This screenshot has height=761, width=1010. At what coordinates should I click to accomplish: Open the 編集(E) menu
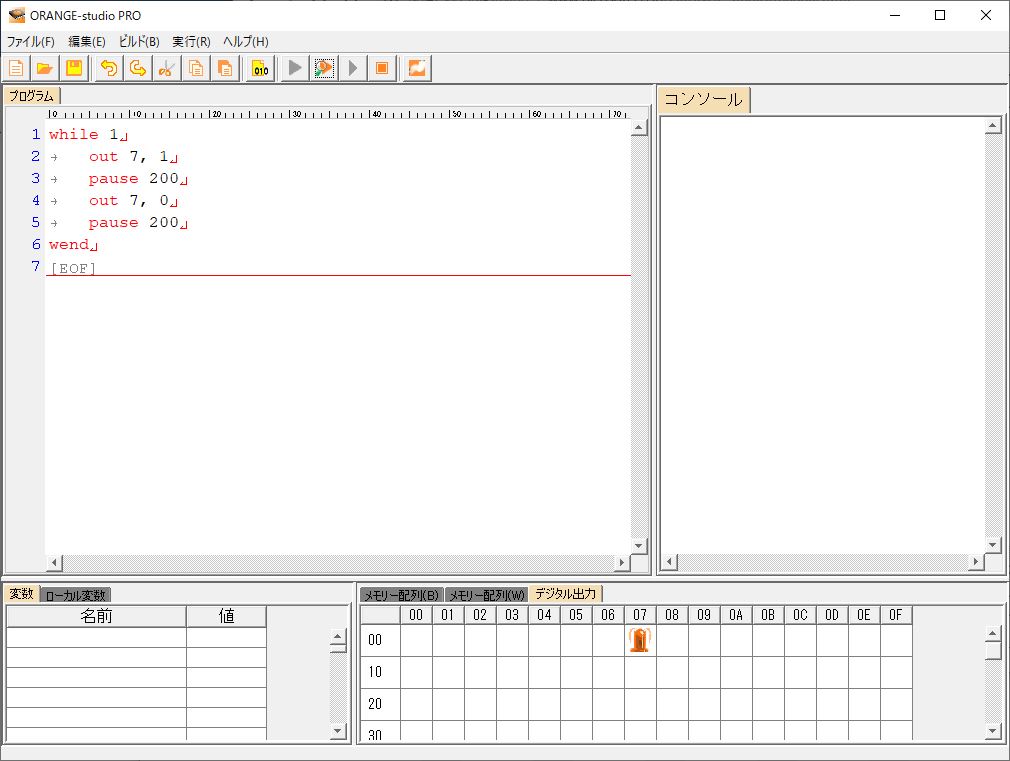click(x=86, y=41)
